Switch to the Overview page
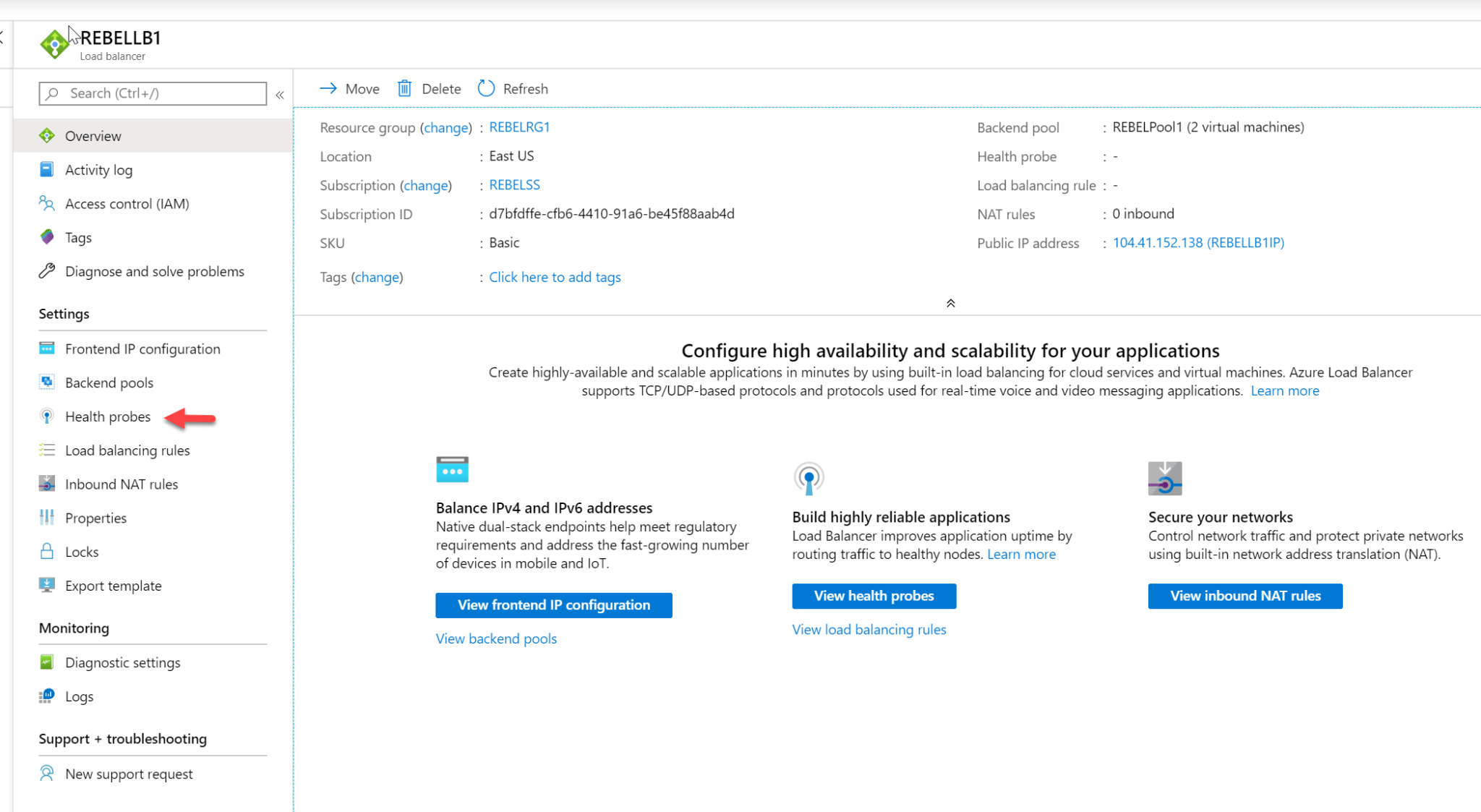 pyautogui.click(x=93, y=135)
